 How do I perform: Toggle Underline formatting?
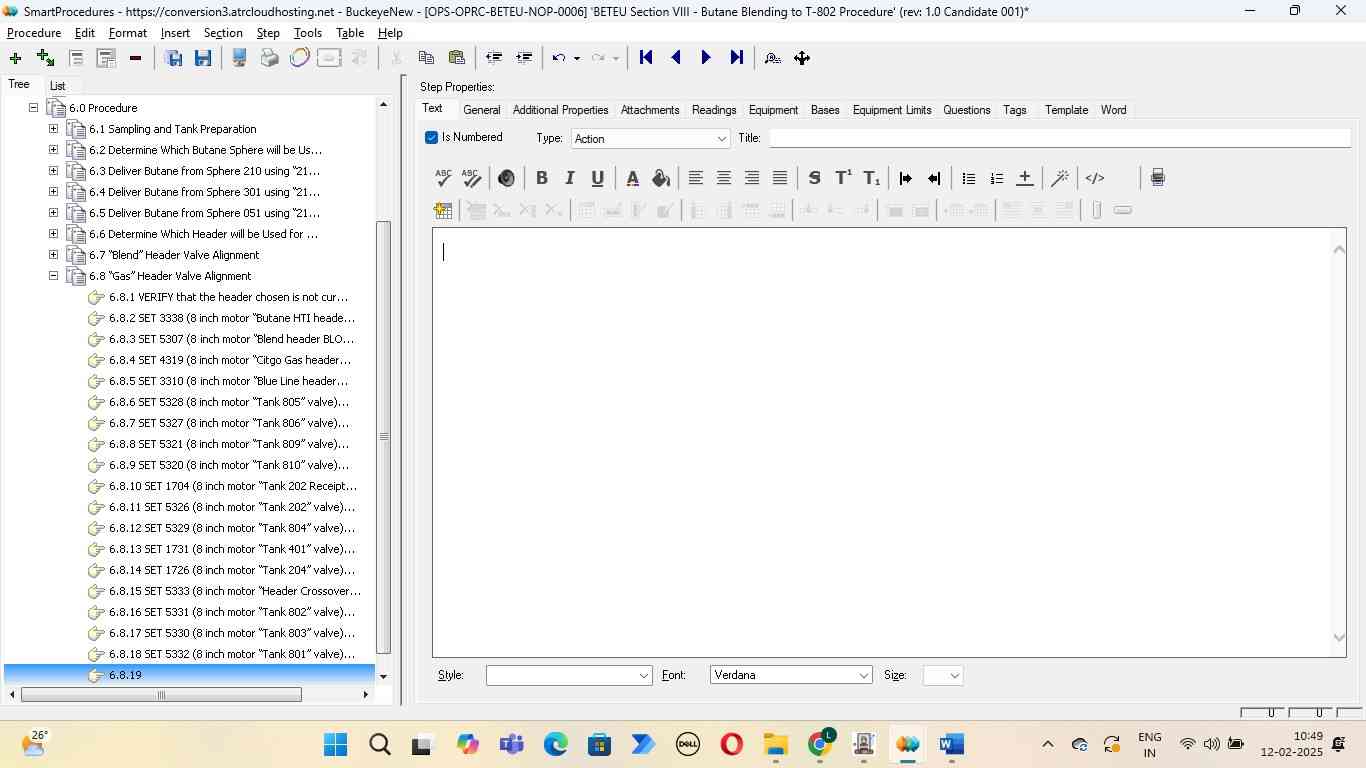pos(597,178)
